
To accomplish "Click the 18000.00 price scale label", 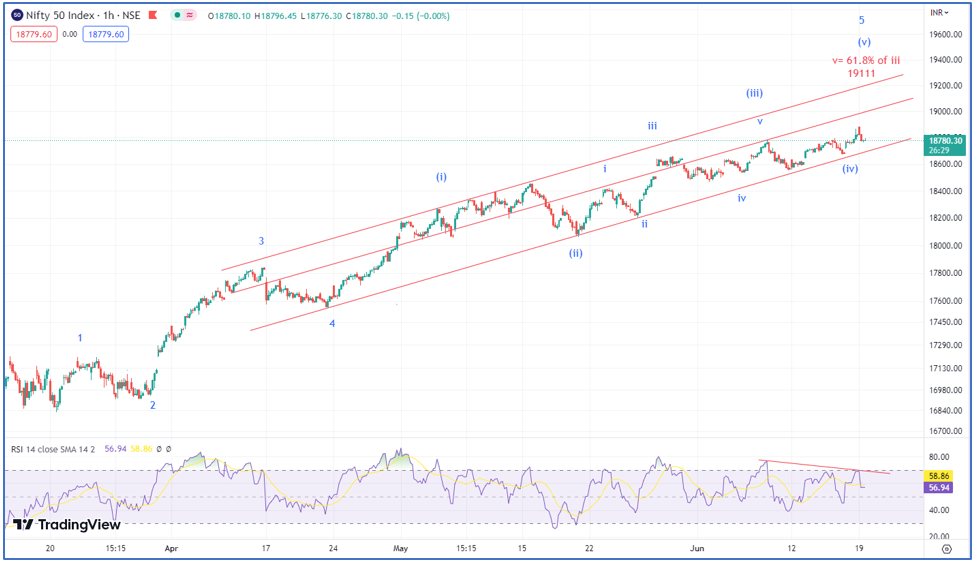I will 945,245.
